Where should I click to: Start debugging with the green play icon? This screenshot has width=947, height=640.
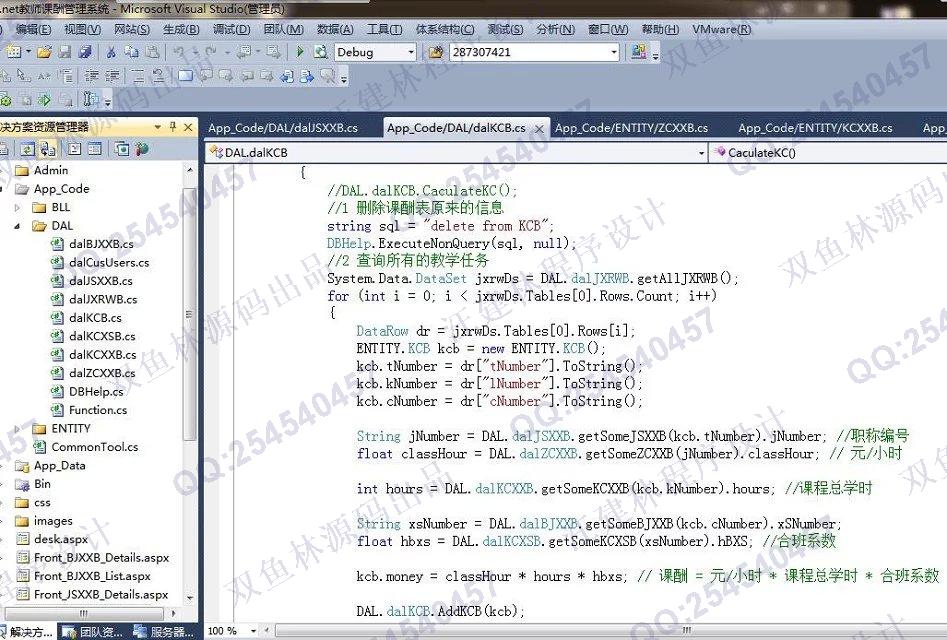click(300, 52)
